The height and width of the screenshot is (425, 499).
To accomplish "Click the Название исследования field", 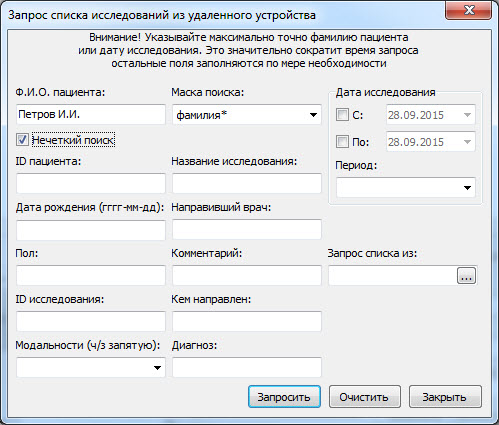I will 247,183.
